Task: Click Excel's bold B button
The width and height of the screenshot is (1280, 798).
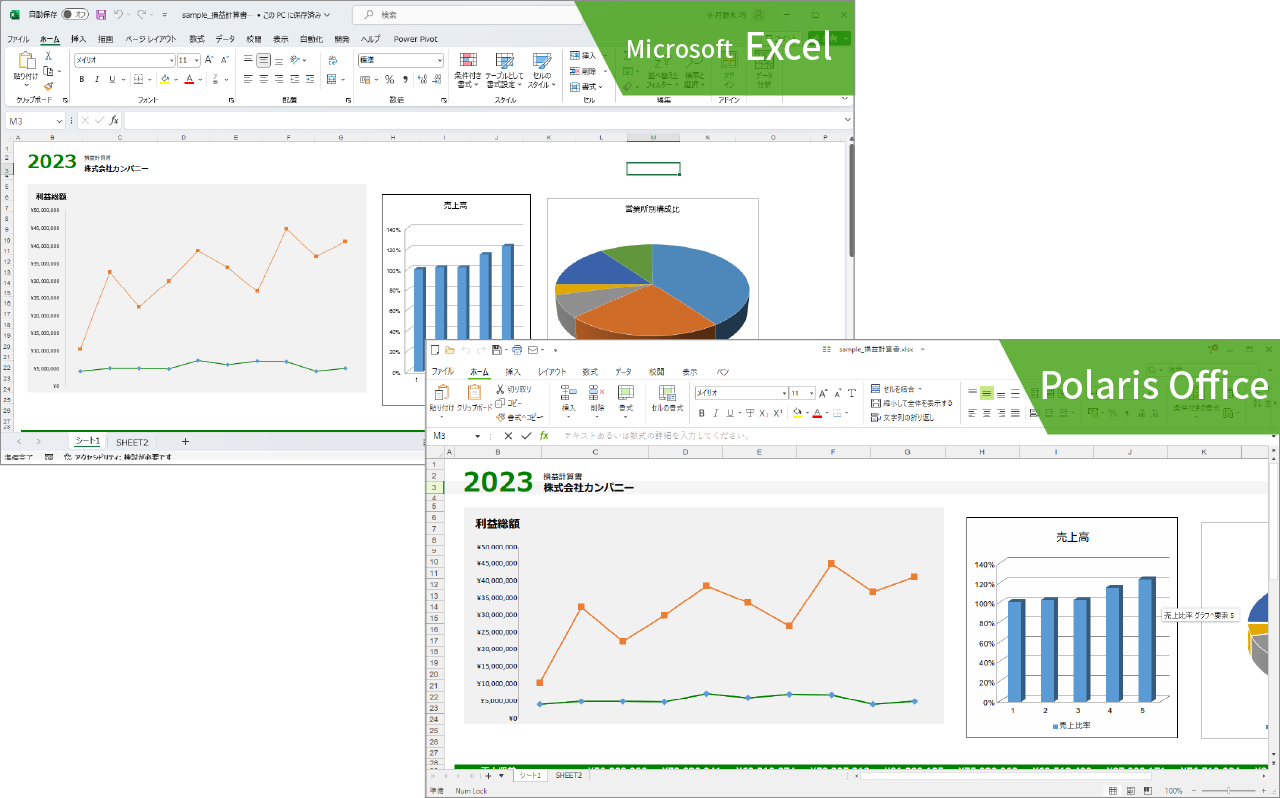Action: coord(81,80)
